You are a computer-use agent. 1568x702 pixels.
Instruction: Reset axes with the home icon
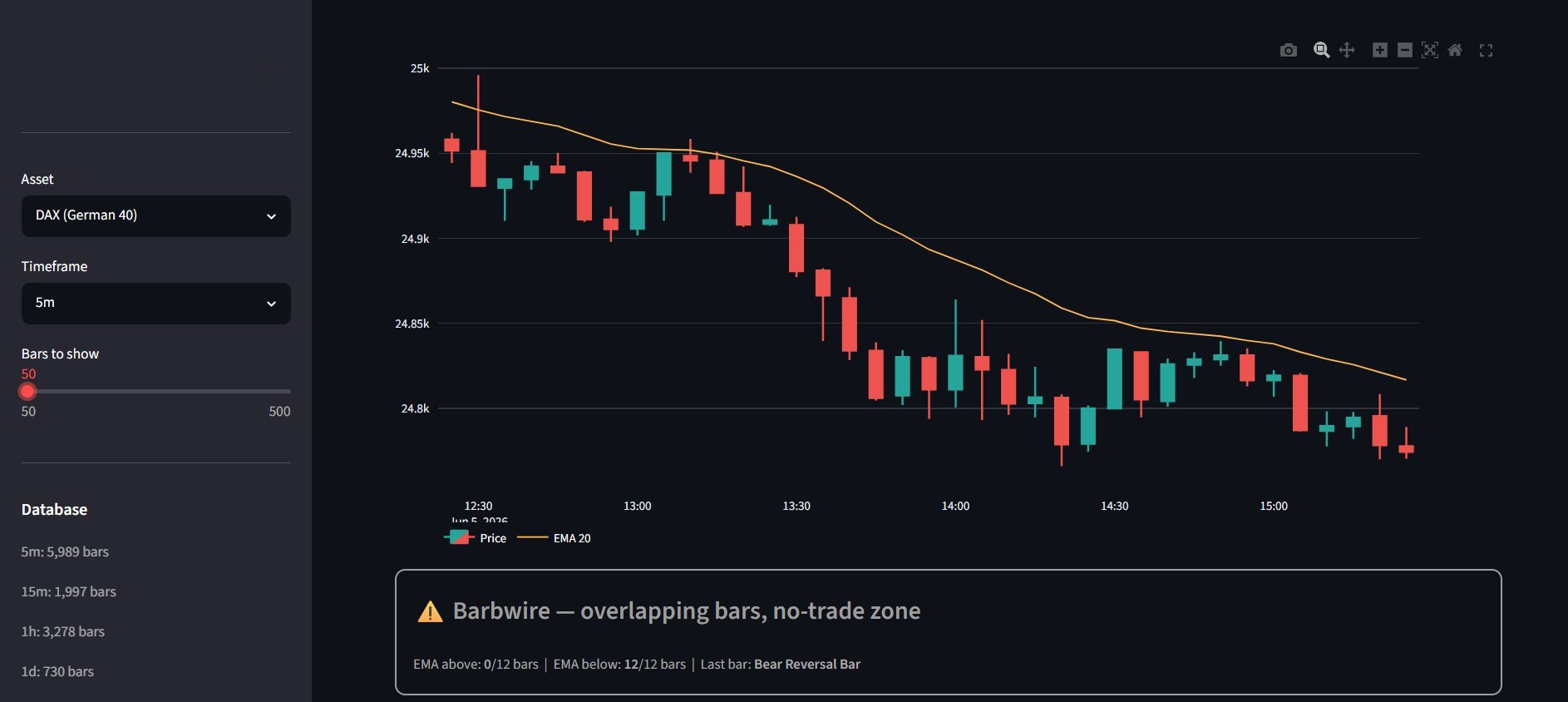pos(1455,50)
